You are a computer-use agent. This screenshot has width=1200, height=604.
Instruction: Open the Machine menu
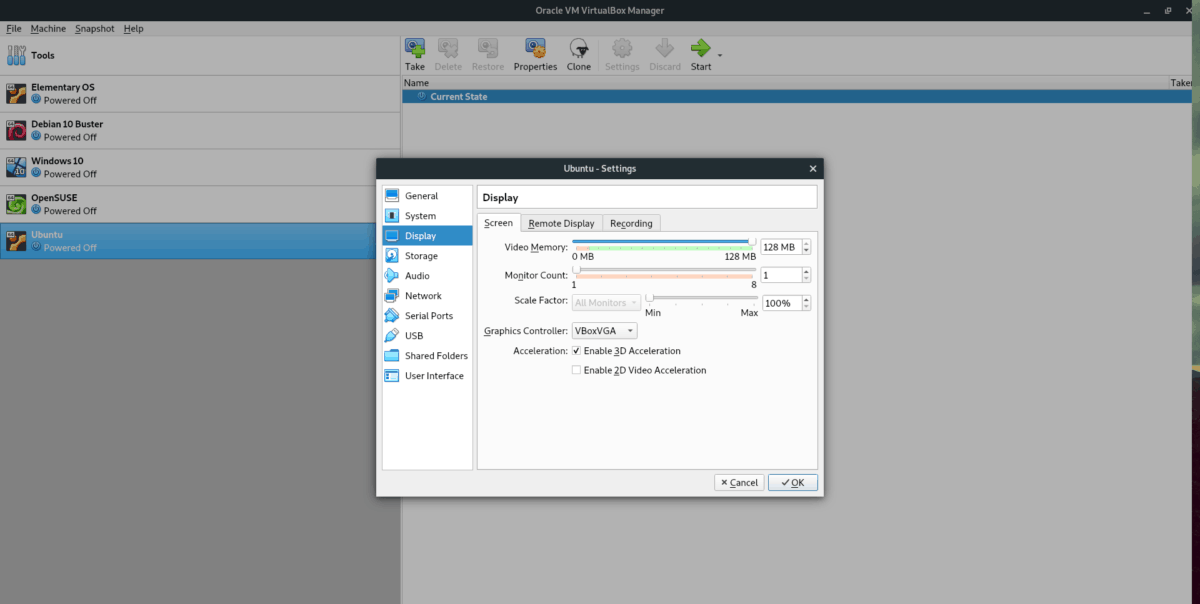[48, 29]
